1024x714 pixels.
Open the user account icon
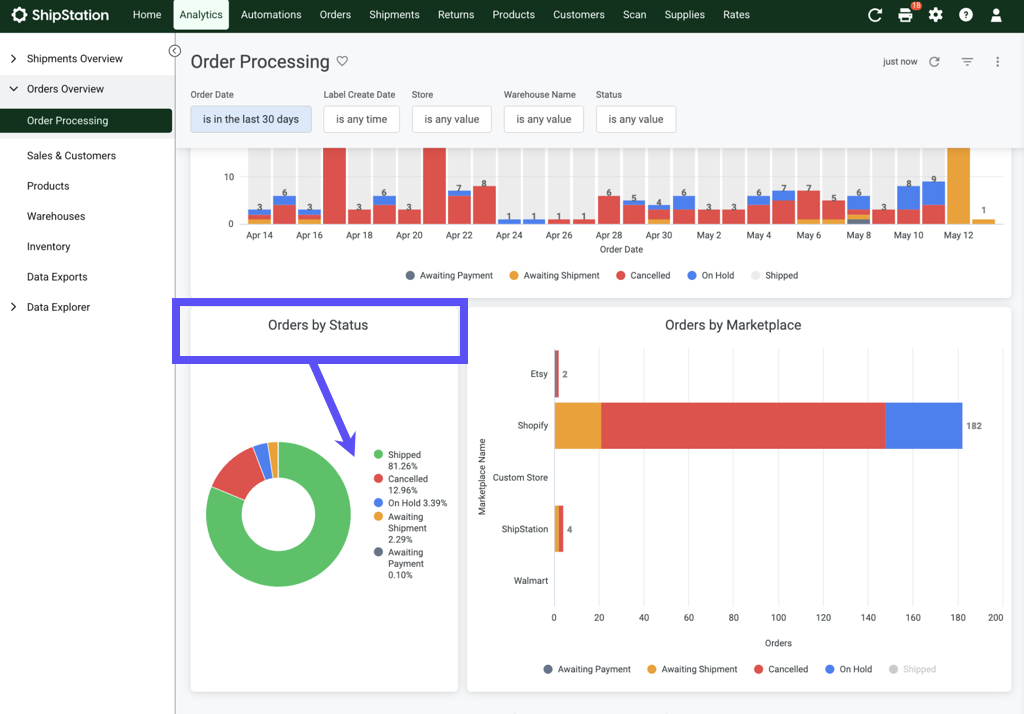click(995, 14)
